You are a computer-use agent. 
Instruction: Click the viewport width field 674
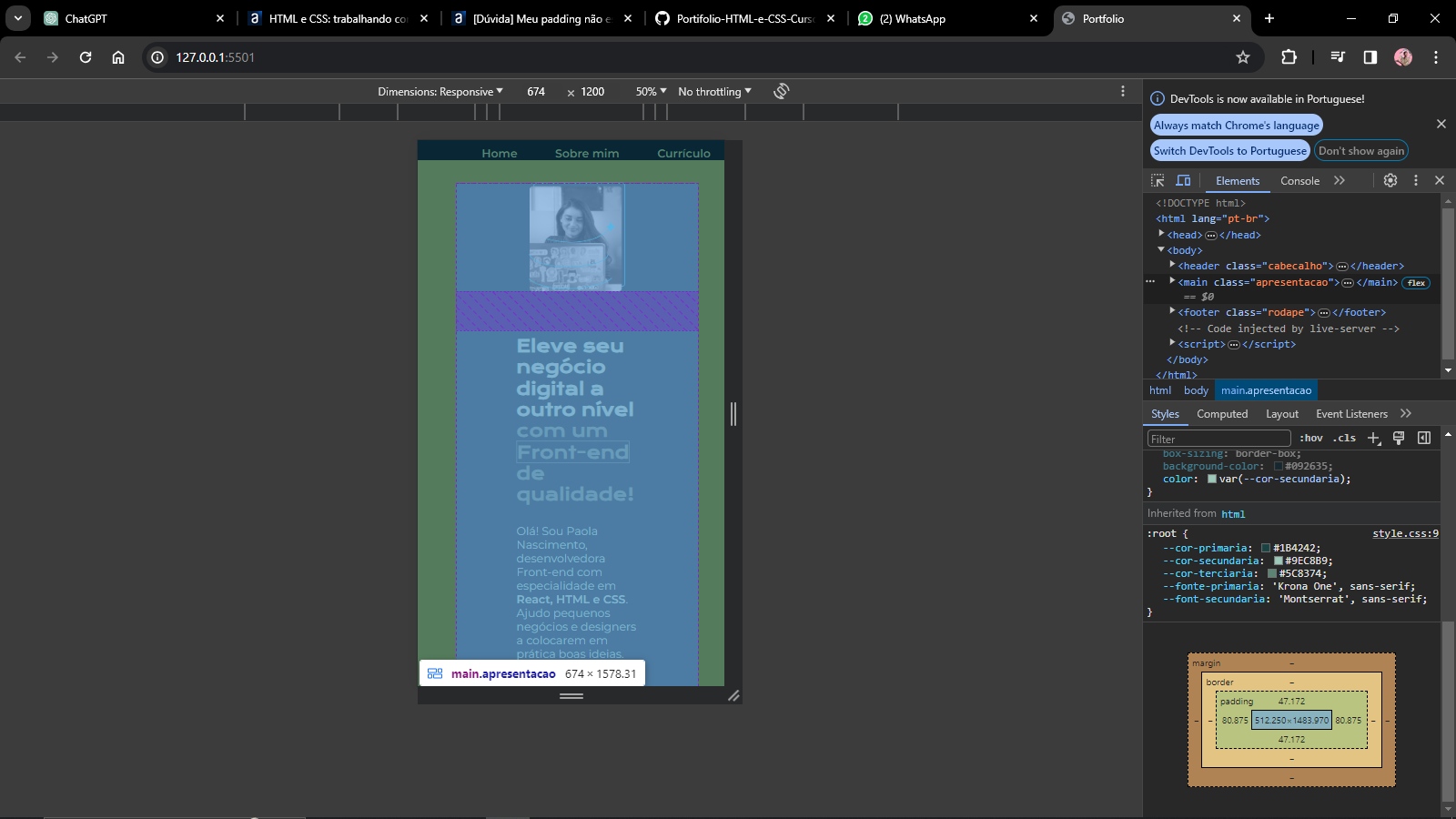(x=536, y=92)
